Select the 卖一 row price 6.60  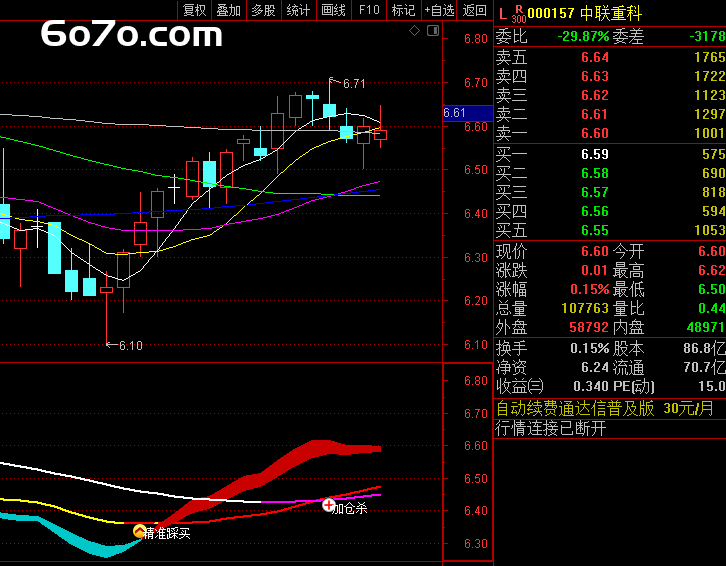pyautogui.click(x=595, y=133)
